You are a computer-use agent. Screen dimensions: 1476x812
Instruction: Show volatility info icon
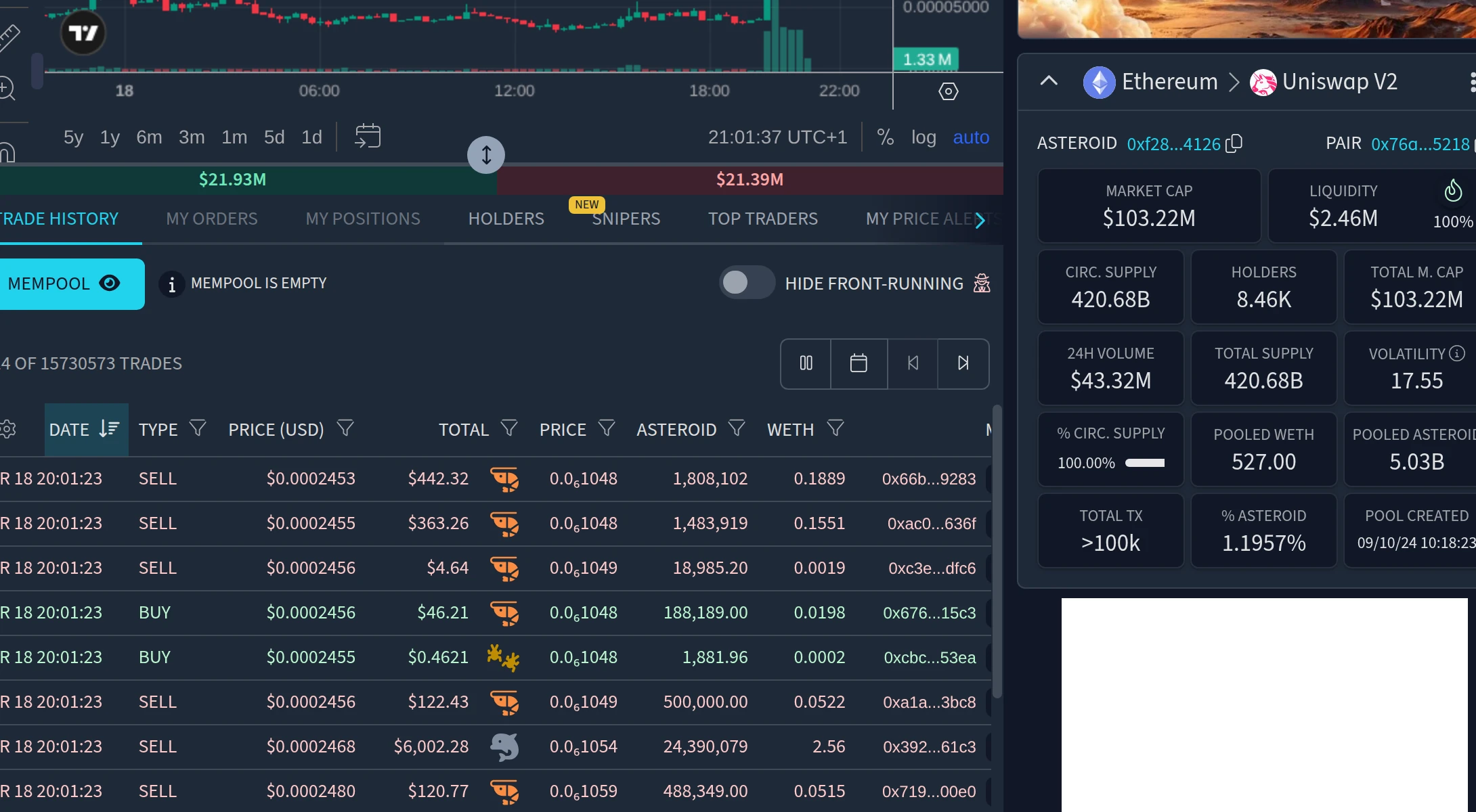pyautogui.click(x=1457, y=353)
